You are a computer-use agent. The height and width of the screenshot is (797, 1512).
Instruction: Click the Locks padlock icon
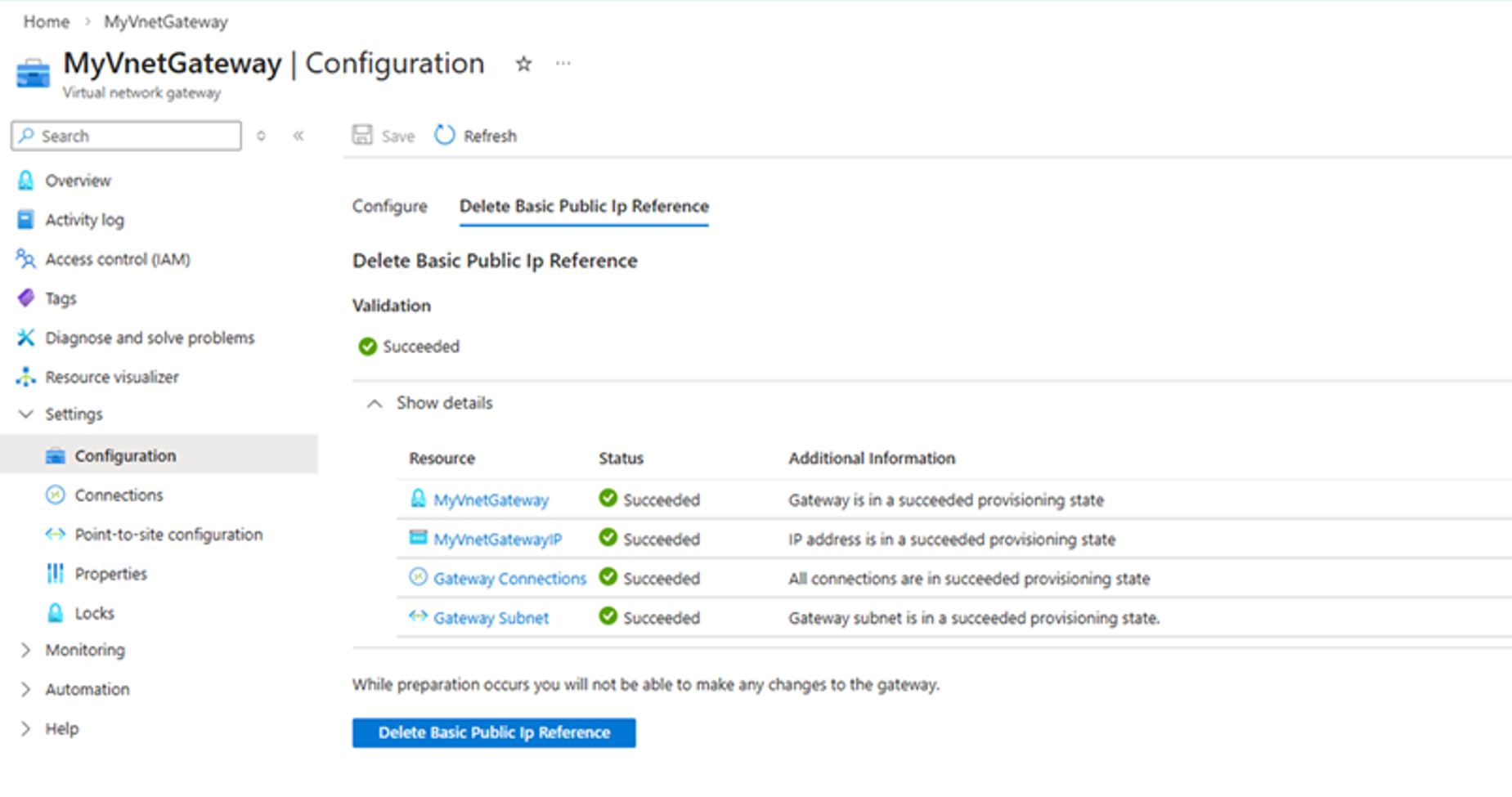click(55, 612)
